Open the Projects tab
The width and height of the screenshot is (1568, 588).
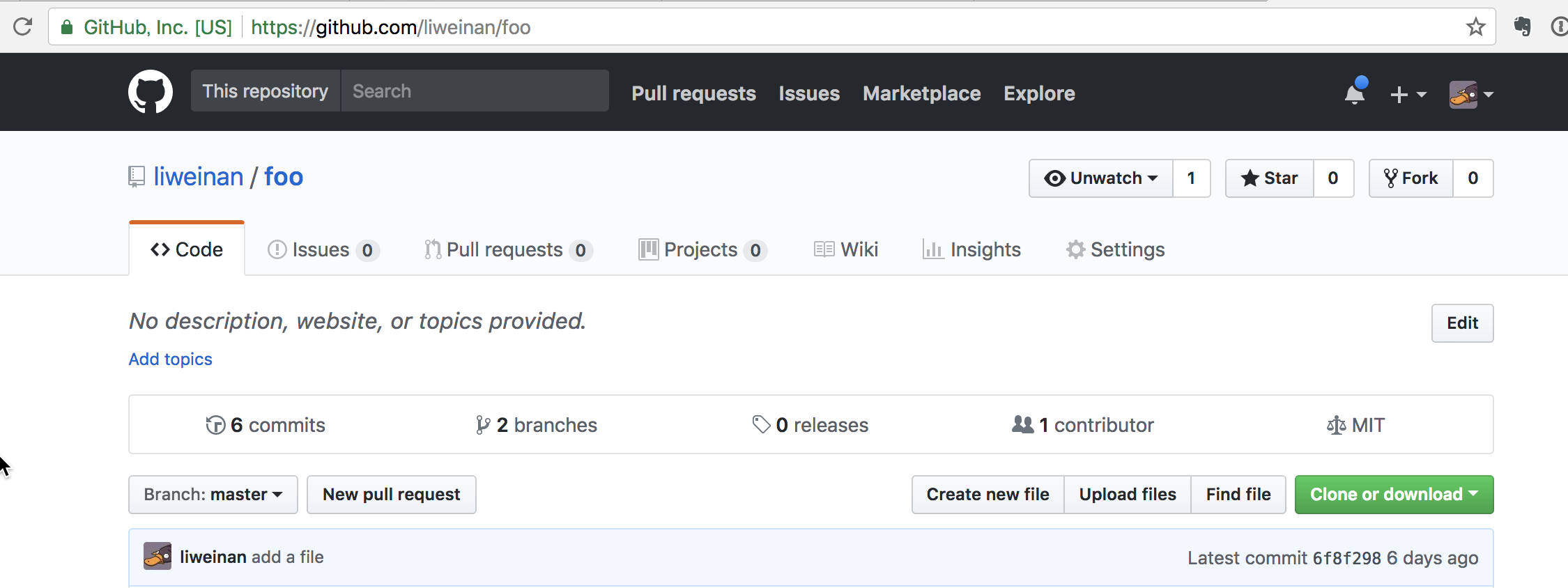[x=702, y=249]
